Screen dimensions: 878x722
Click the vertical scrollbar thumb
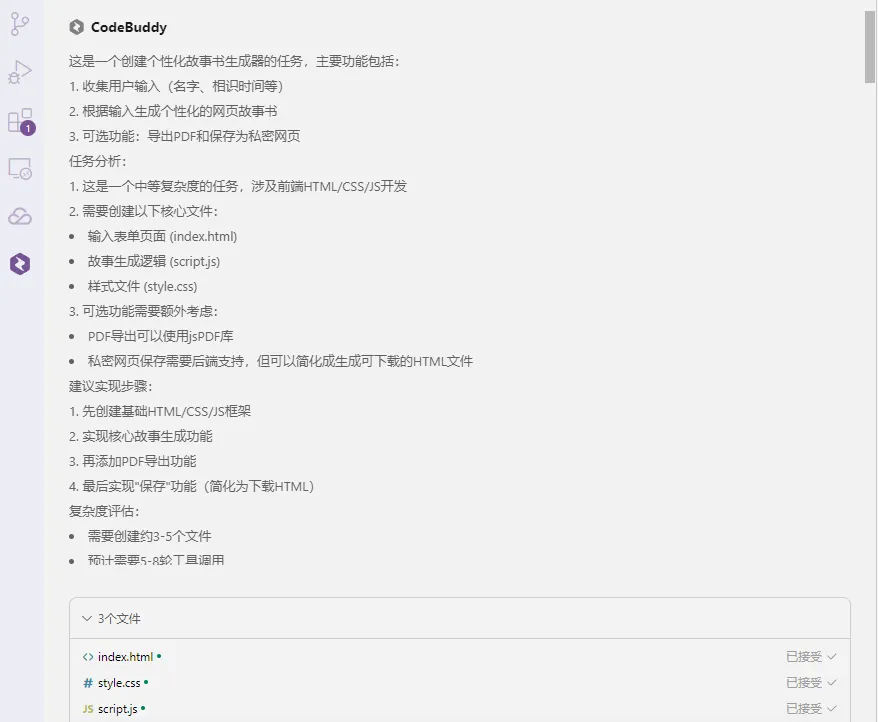[x=870, y=48]
